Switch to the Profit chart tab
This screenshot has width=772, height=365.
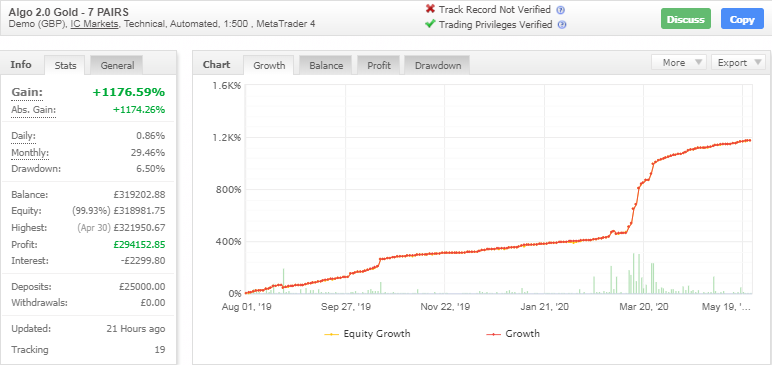[379, 66]
